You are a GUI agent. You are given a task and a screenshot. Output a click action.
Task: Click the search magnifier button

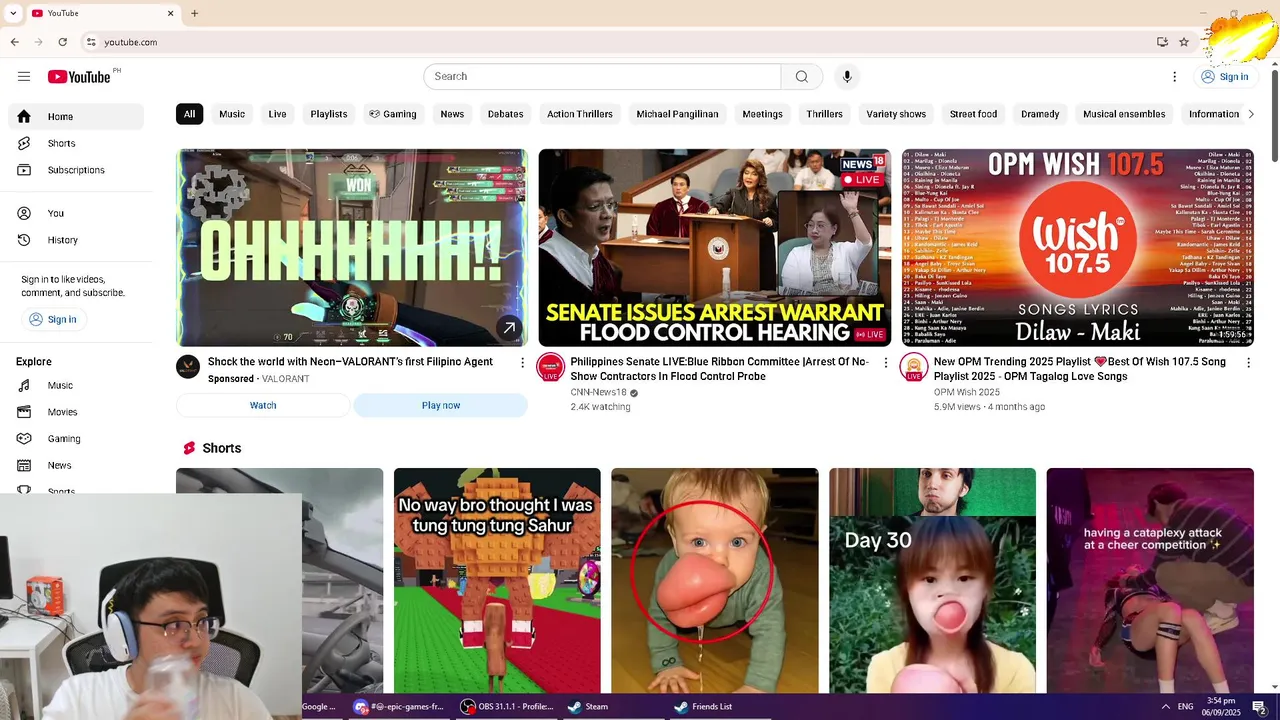(802, 77)
